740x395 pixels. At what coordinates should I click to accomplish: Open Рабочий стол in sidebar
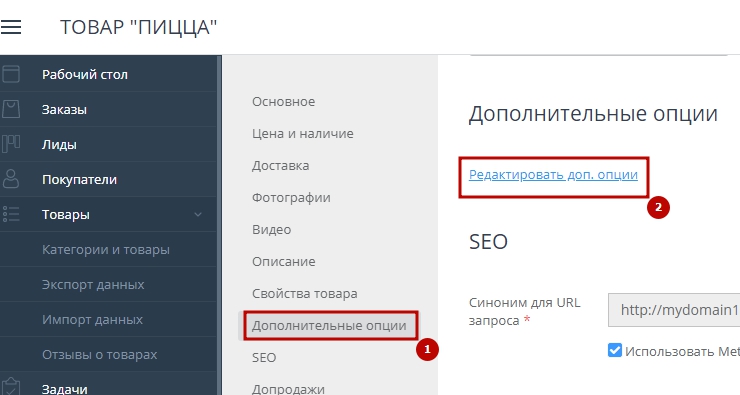85,75
